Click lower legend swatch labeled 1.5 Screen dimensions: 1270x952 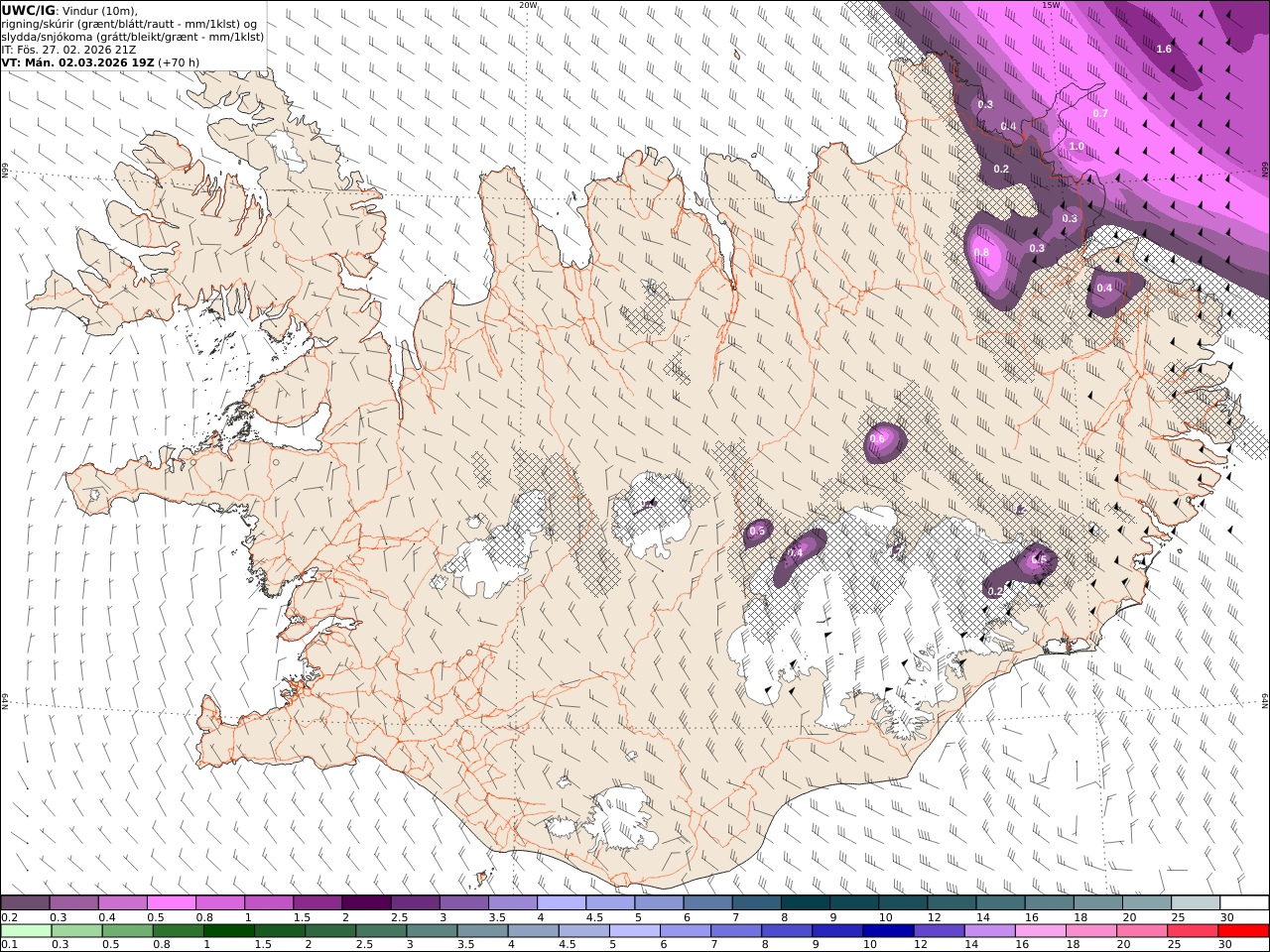tap(279, 931)
